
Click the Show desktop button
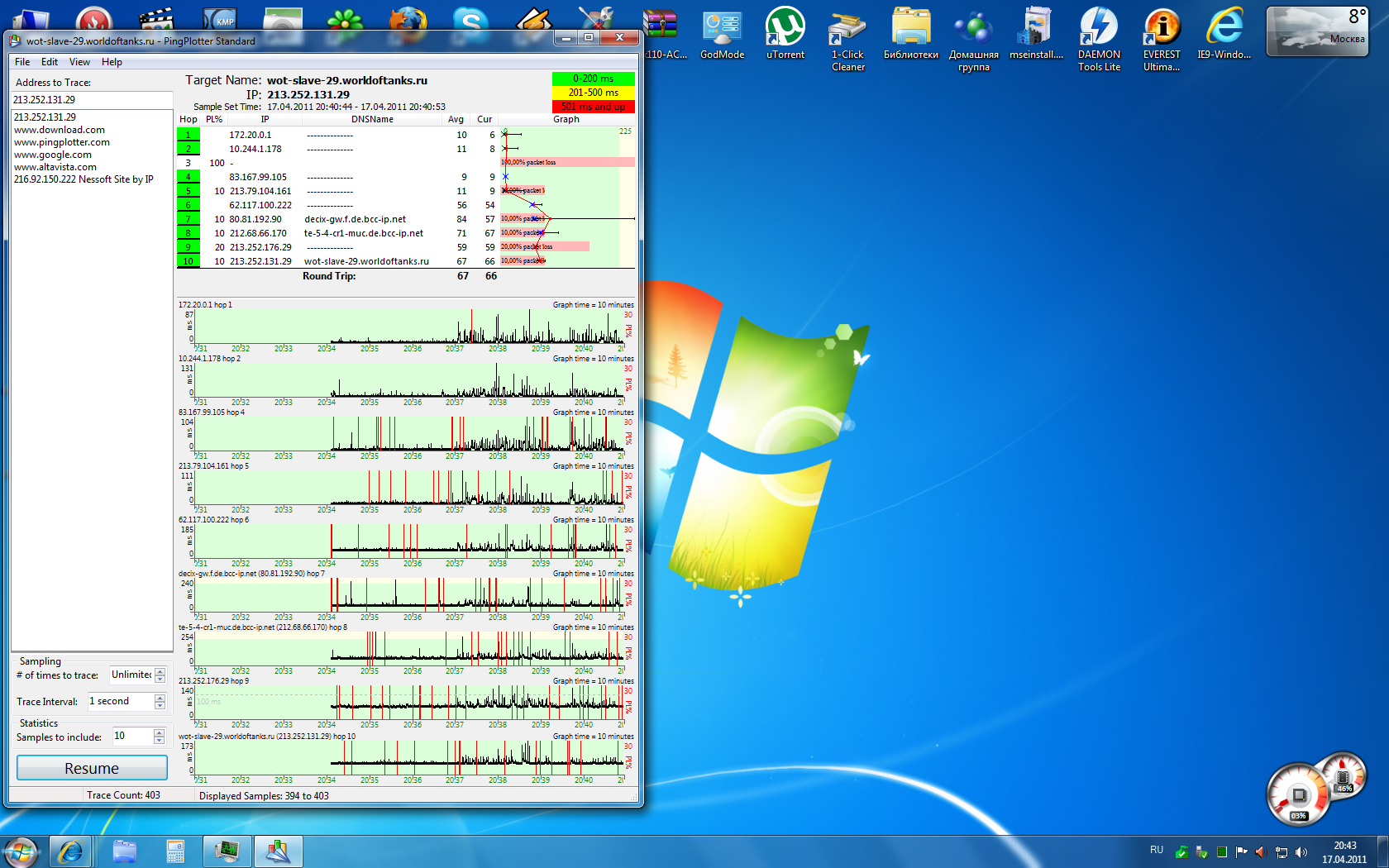point(1383,851)
